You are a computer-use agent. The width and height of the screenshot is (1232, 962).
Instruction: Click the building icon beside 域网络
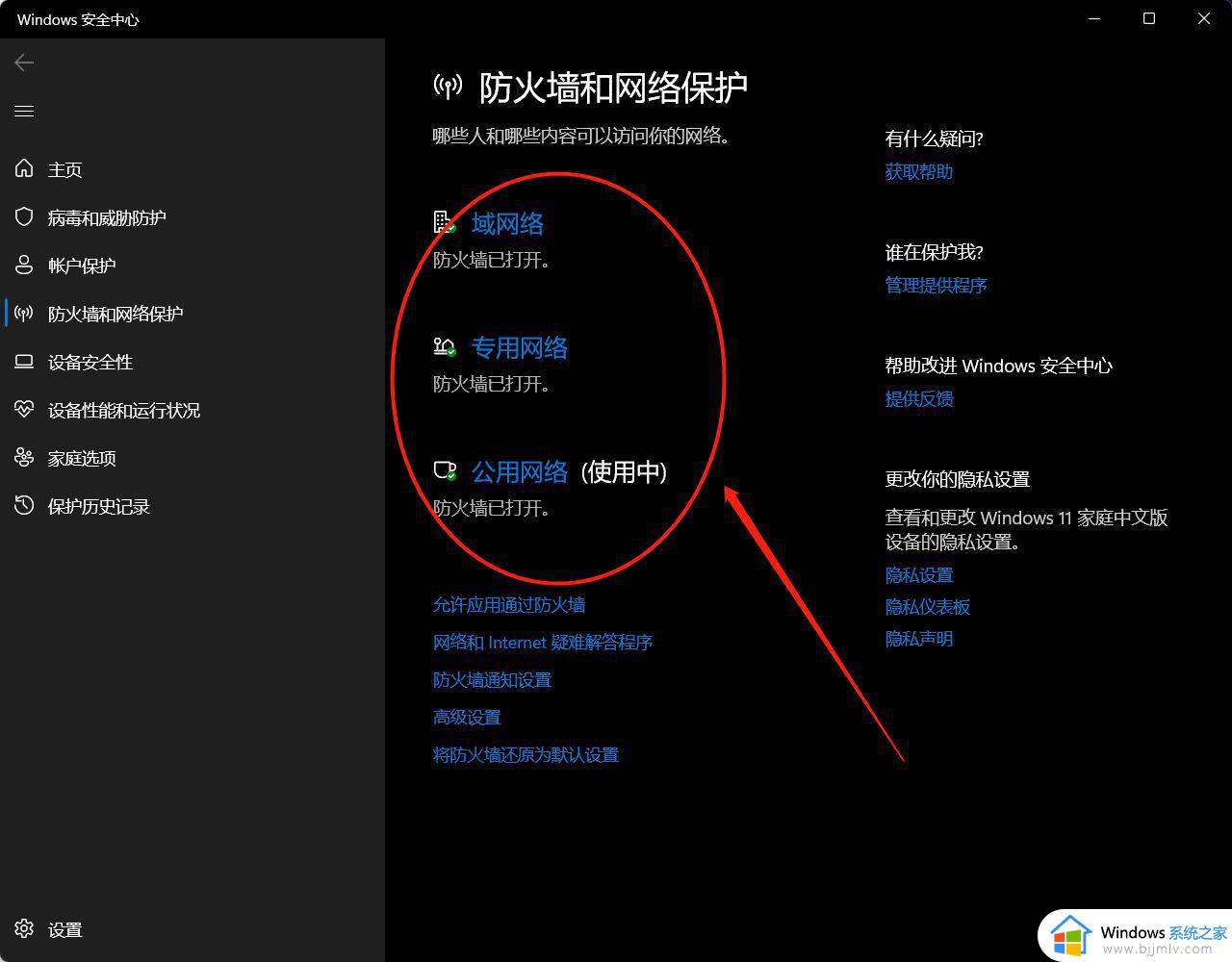[444, 222]
